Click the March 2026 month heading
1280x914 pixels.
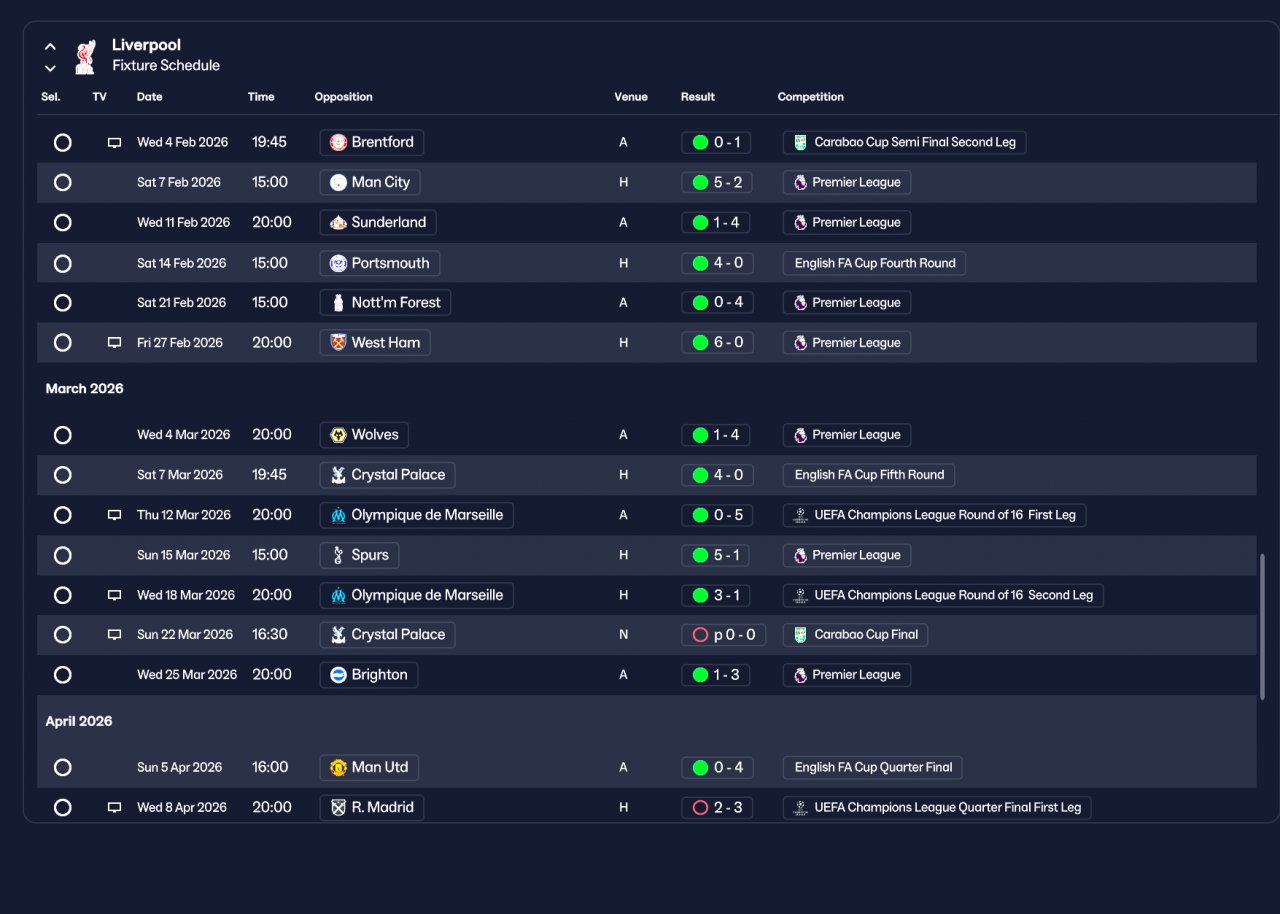(x=84, y=388)
